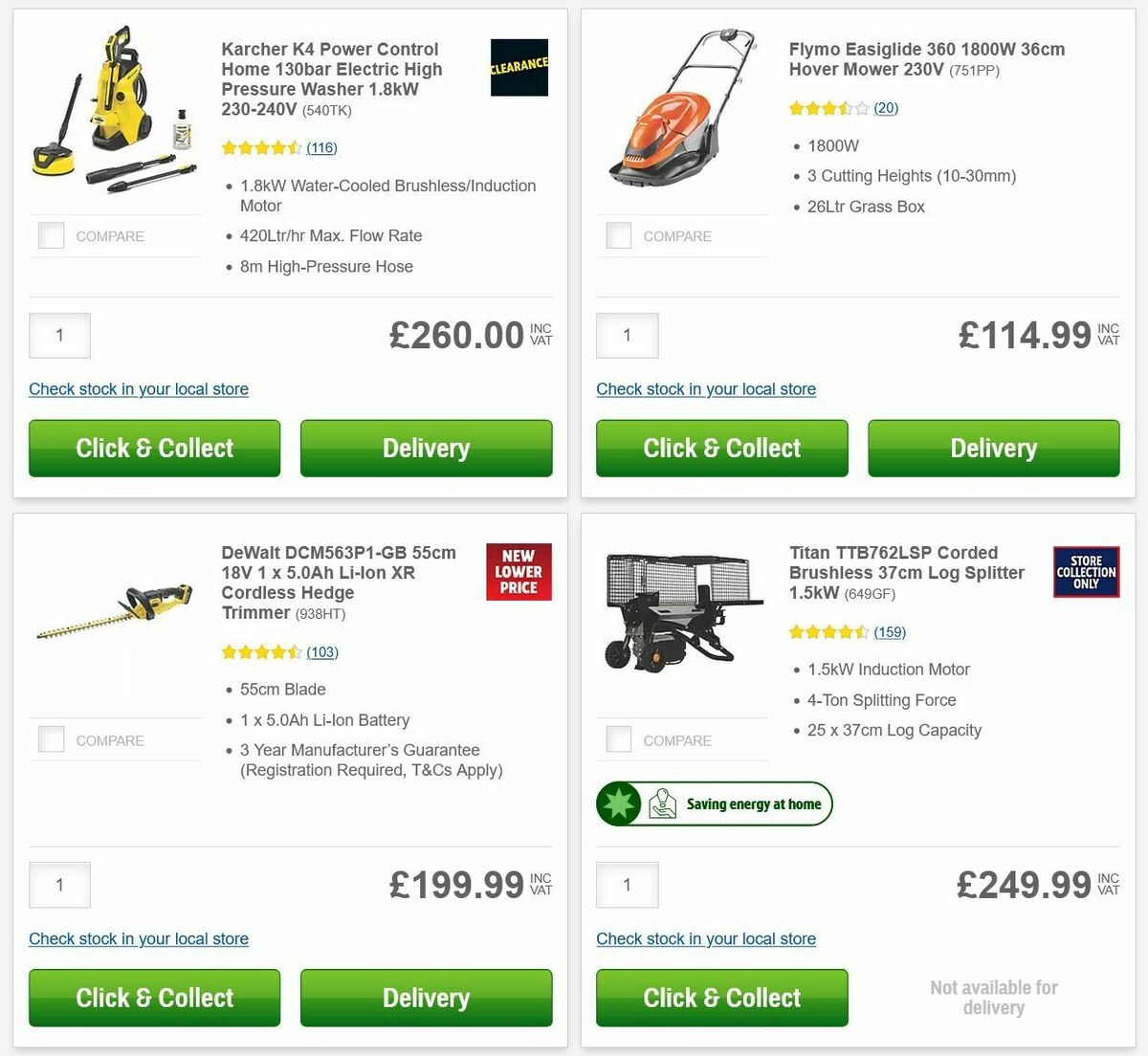1148x1056 pixels.
Task: Enable COMPARE for the Flymo hover mower
Action: pyautogui.click(x=618, y=235)
